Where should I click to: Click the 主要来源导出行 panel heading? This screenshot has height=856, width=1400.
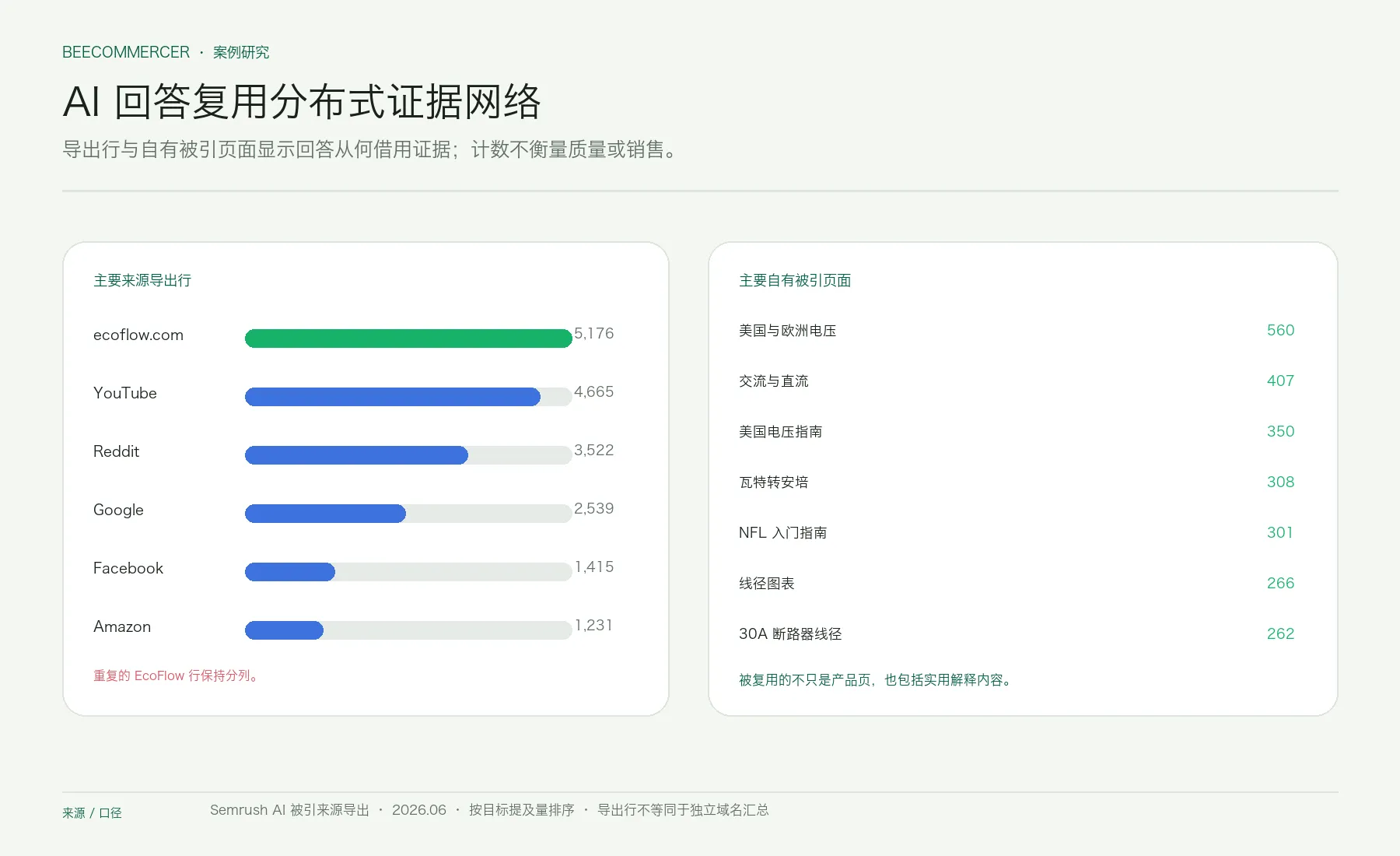[x=142, y=280]
